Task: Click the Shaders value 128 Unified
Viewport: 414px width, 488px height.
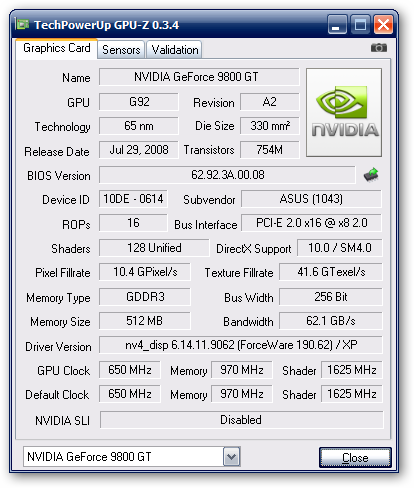Action: coord(154,248)
